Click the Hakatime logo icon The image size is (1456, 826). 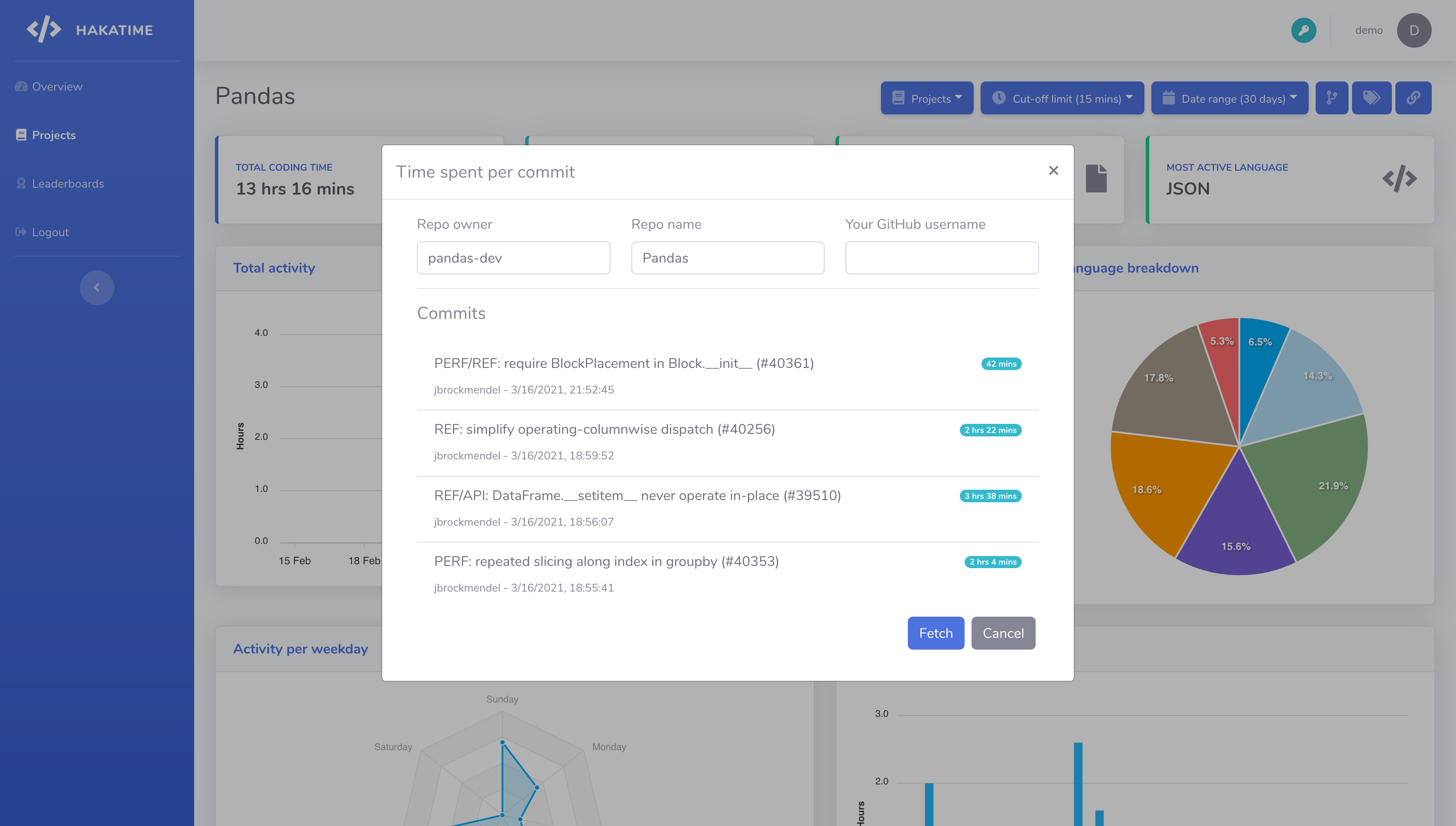[44, 29]
